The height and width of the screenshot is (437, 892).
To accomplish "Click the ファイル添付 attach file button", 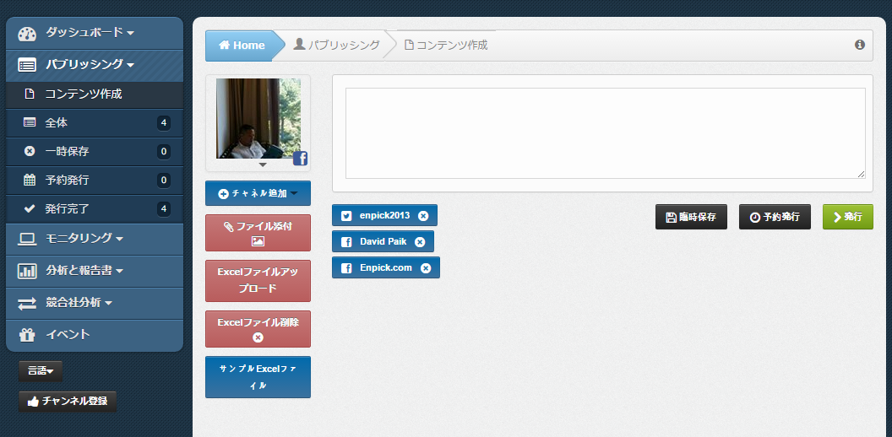I will [x=258, y=233].
